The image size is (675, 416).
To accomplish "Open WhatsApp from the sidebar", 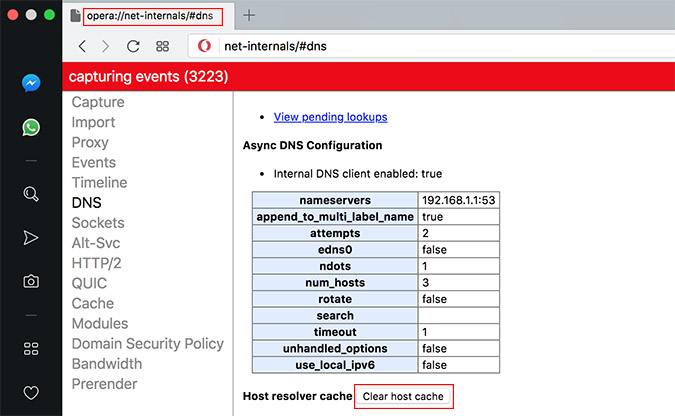I will [31, 127].
